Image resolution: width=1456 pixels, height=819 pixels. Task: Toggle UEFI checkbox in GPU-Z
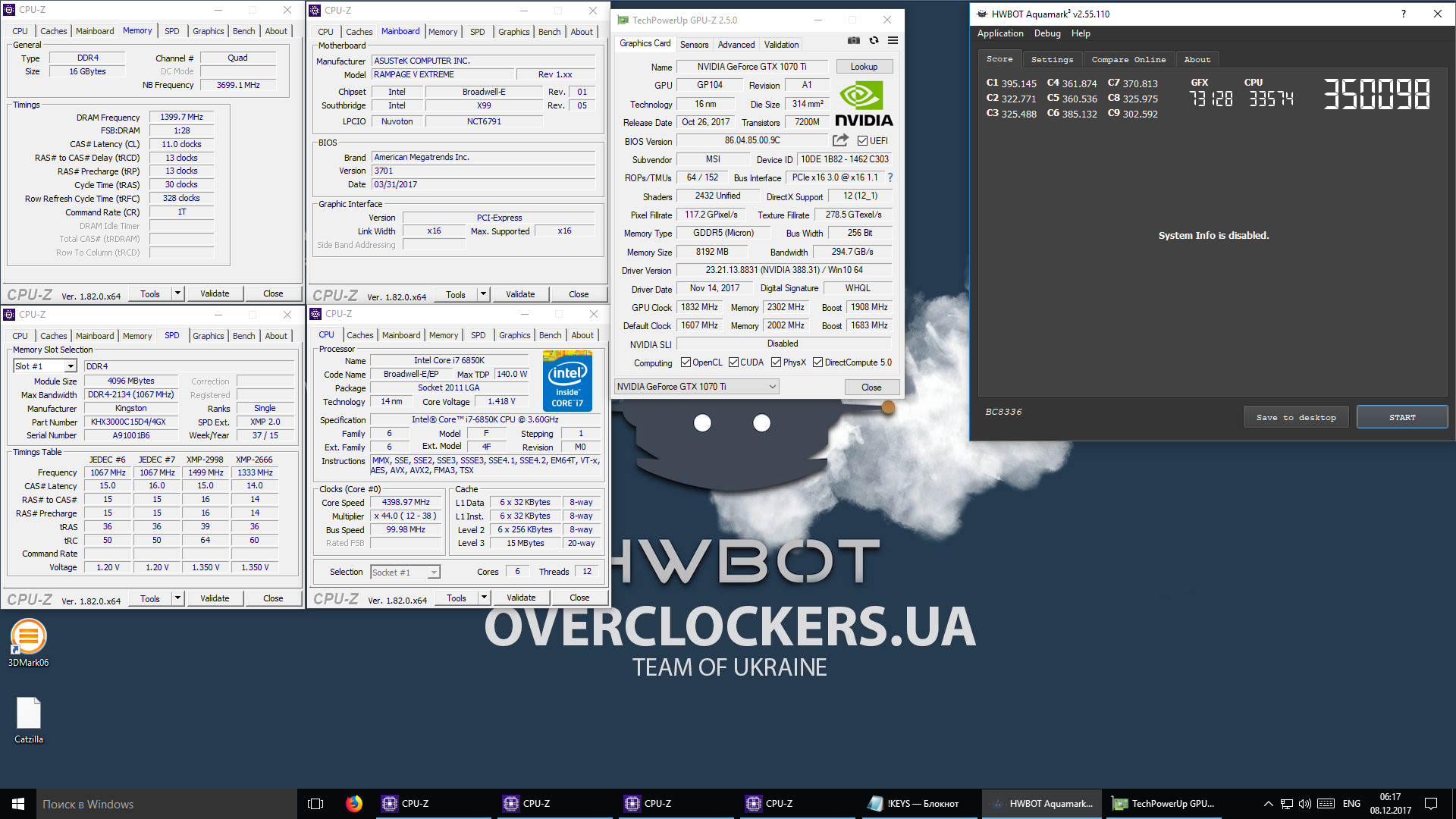click(x=862, y=141)
